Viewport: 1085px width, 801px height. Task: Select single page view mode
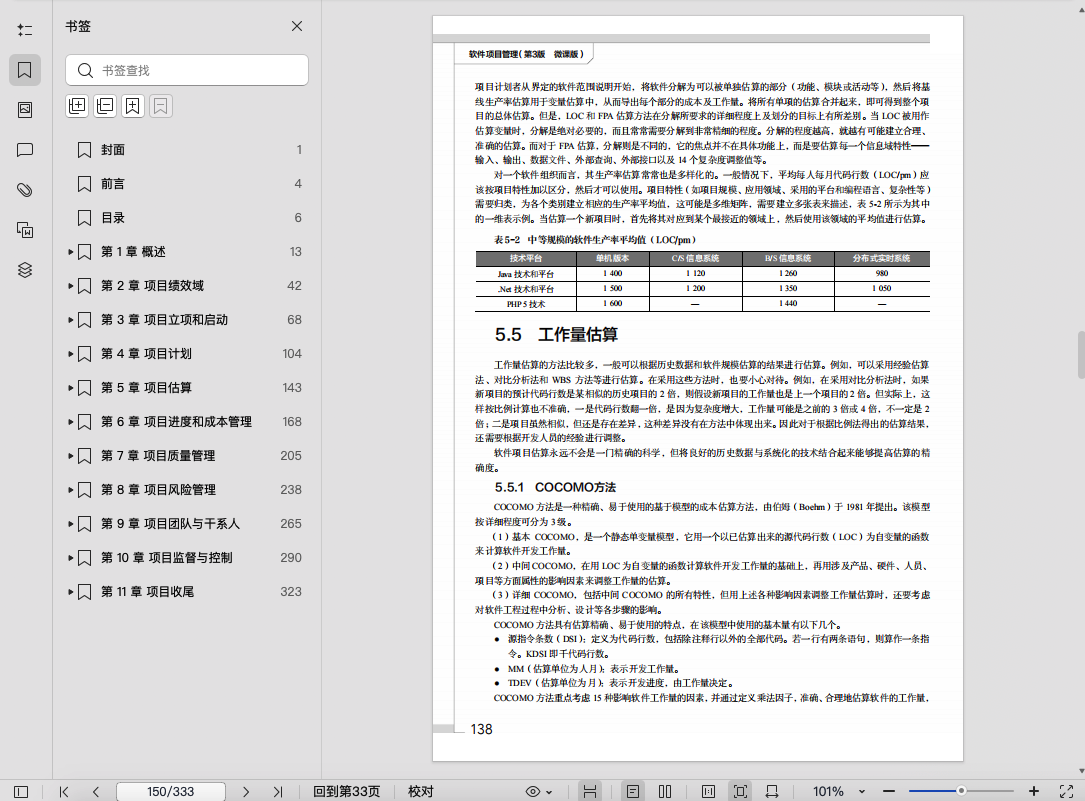coord(632,791)
